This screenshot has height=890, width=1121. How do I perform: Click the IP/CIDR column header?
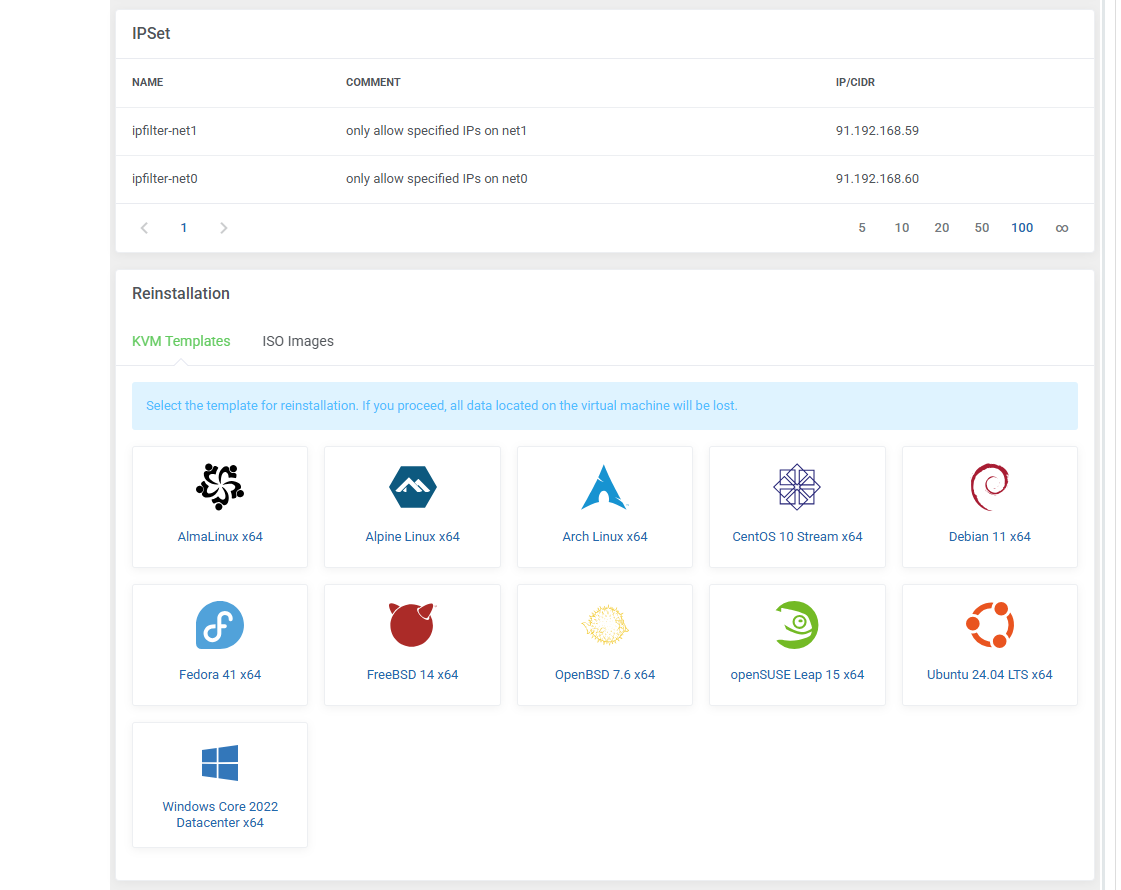(855, 82)
